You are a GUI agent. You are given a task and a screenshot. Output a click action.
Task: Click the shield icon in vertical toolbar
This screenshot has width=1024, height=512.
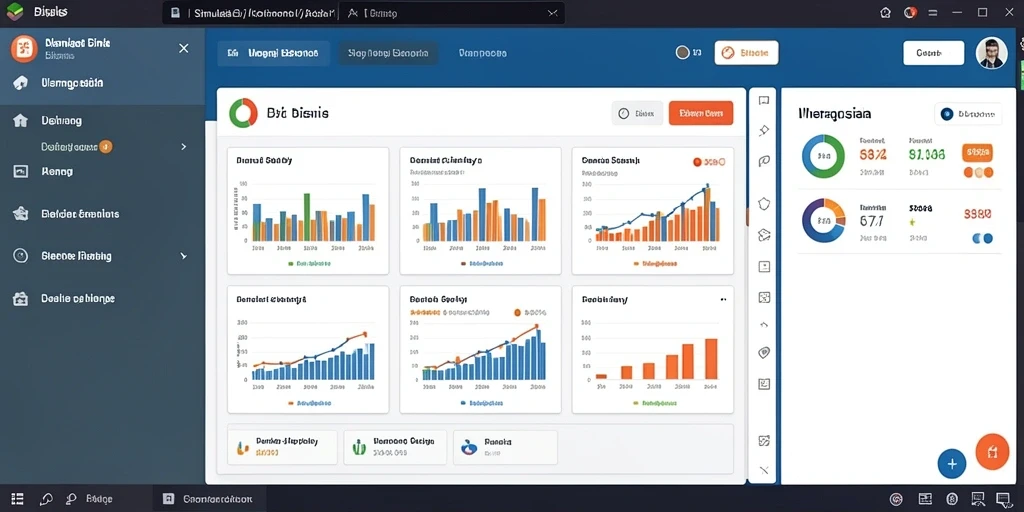click(x=763, y=204)
